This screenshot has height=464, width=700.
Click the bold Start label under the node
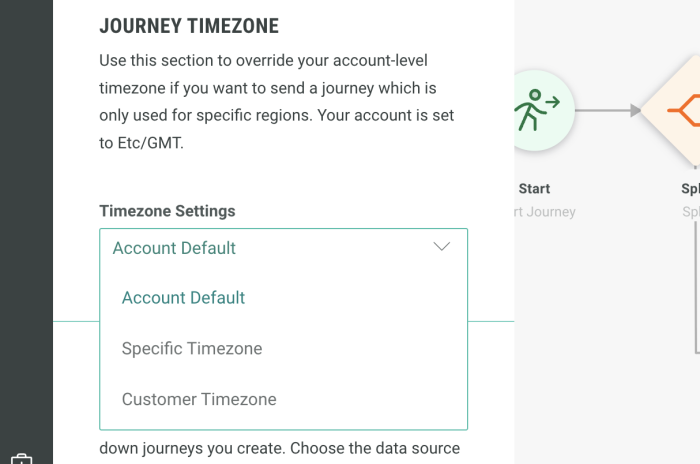[534, 188]
